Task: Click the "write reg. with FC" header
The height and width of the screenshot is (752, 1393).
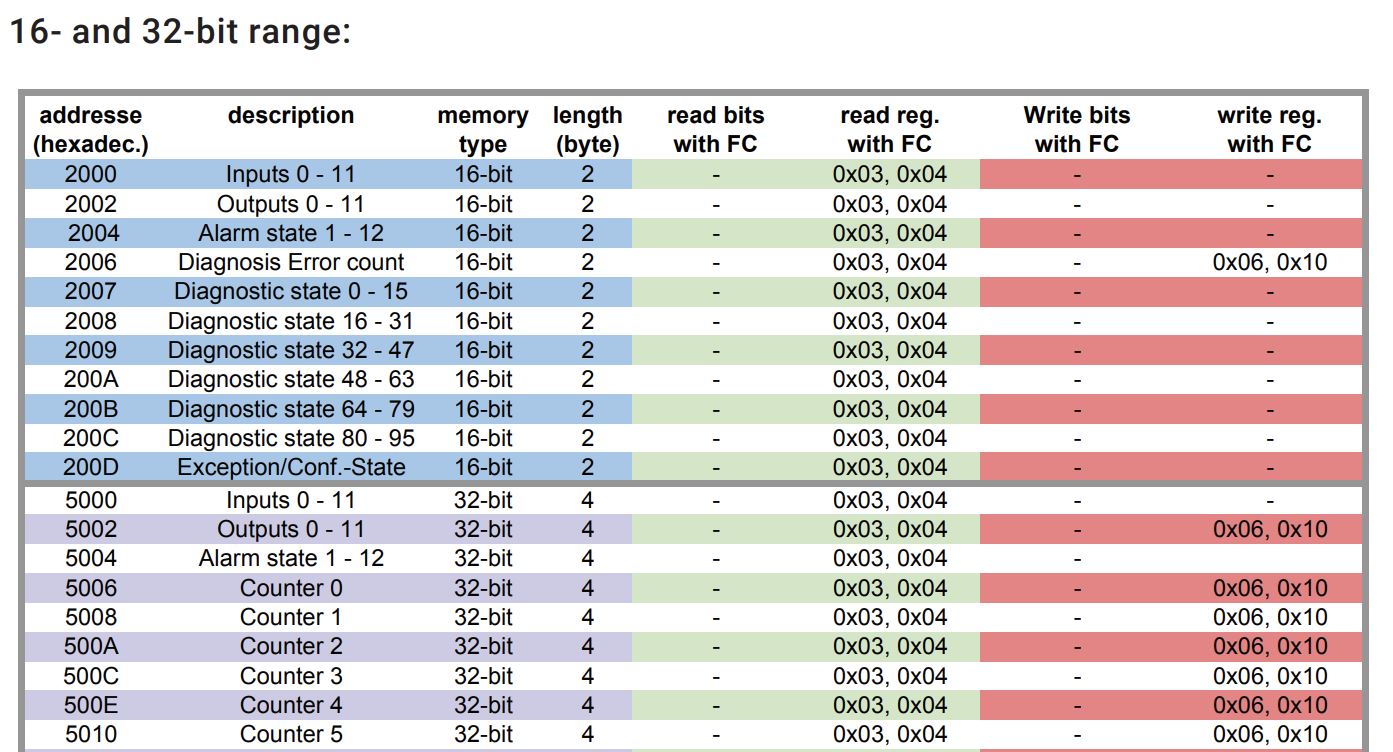Action: 1269,130
